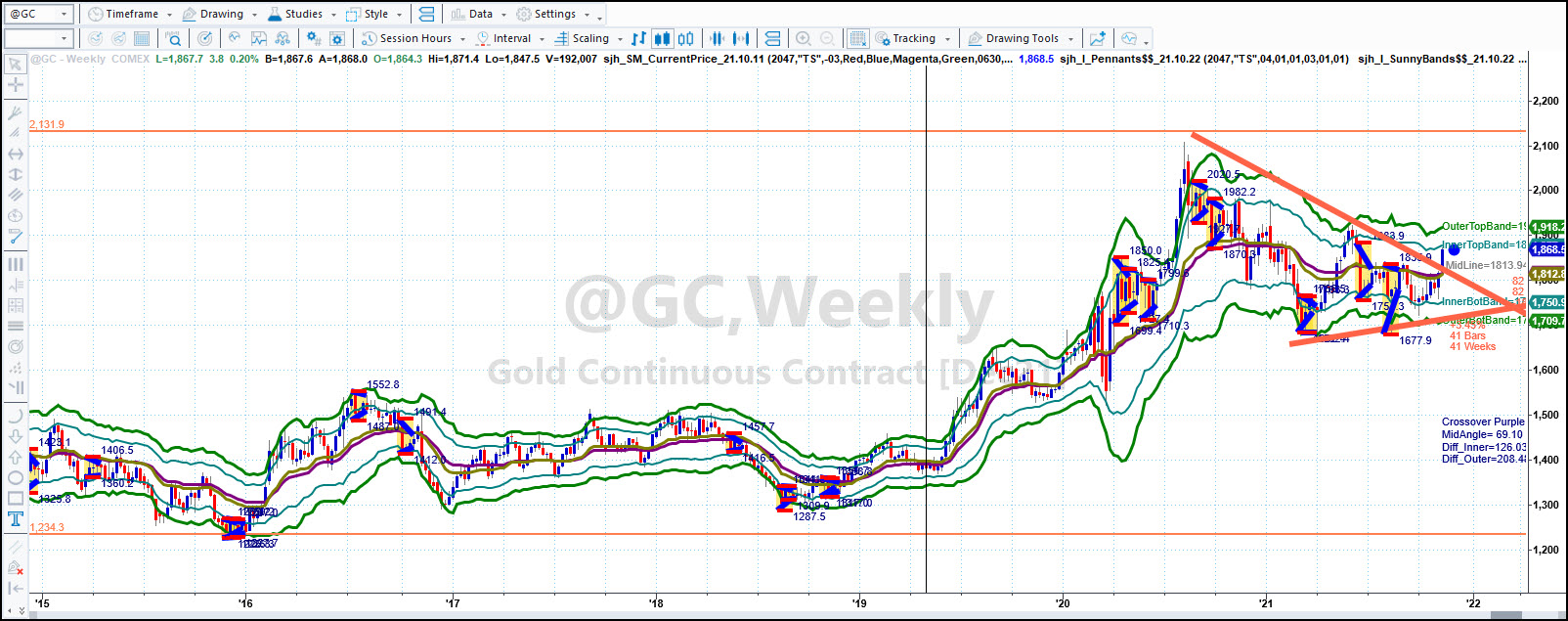Switch to hollow candlestick chart style

(686, 39)
